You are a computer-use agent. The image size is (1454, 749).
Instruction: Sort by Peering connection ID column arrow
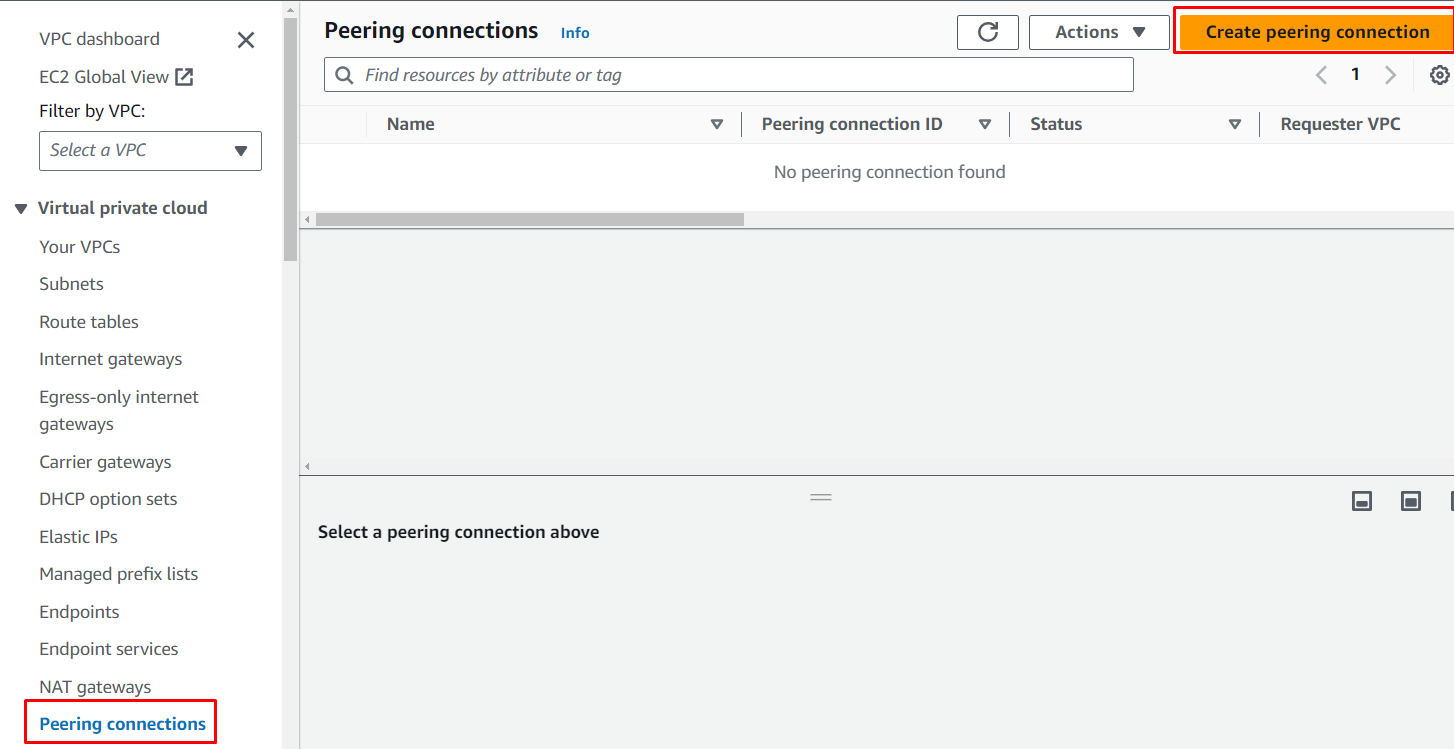click(984, 125)
